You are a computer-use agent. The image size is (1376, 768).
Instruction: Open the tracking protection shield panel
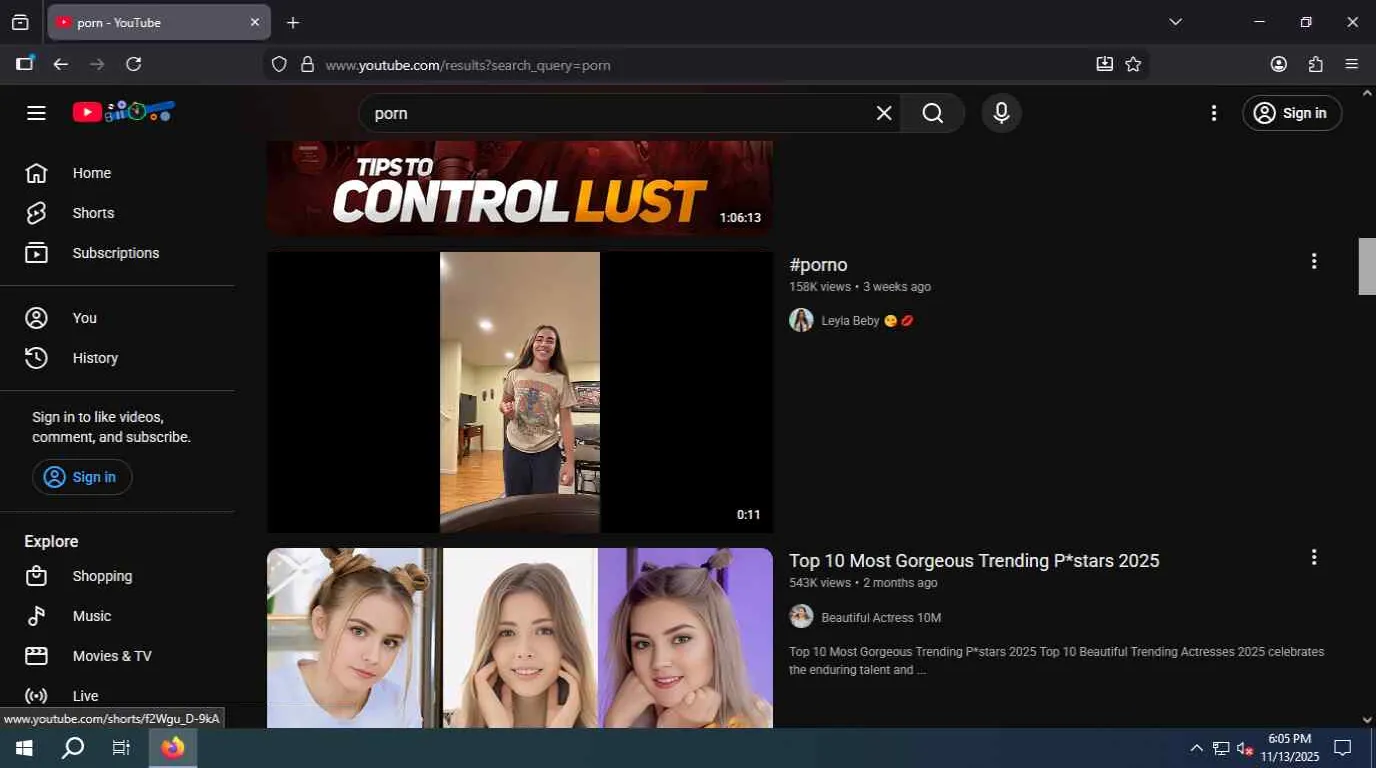coord(279,64)
